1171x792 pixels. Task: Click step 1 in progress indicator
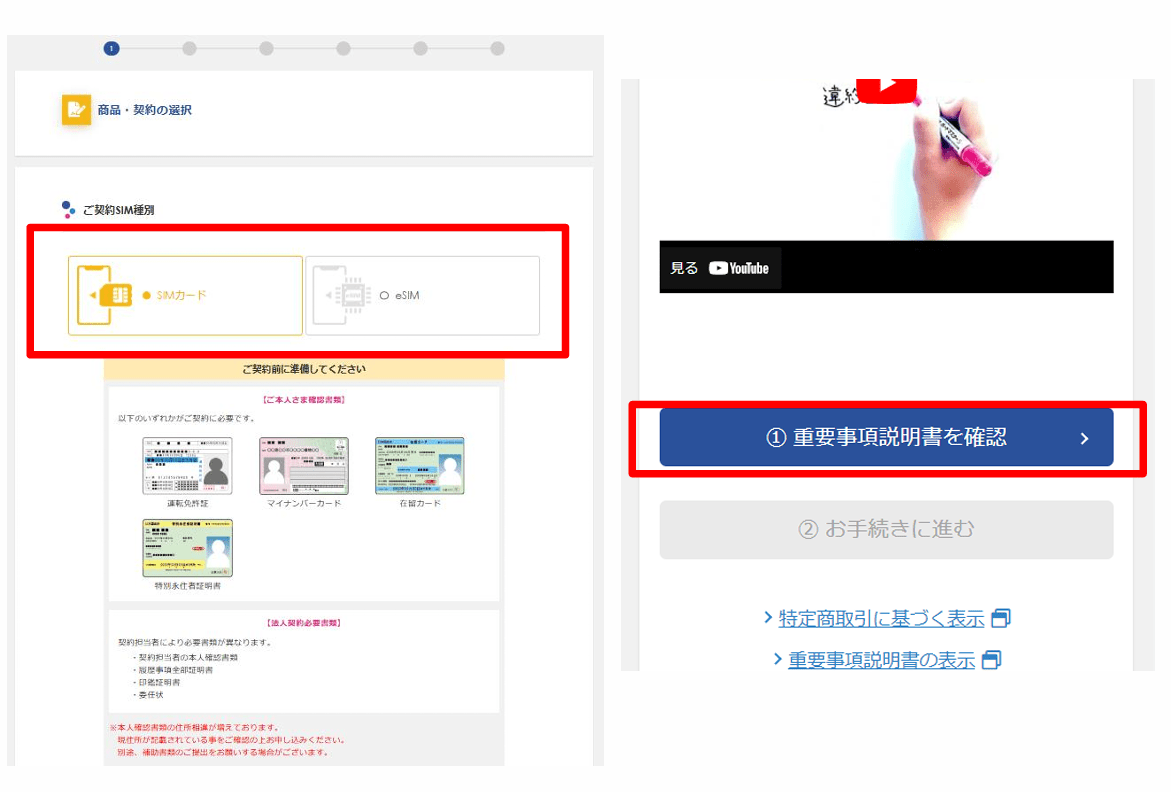pos(111,48)
